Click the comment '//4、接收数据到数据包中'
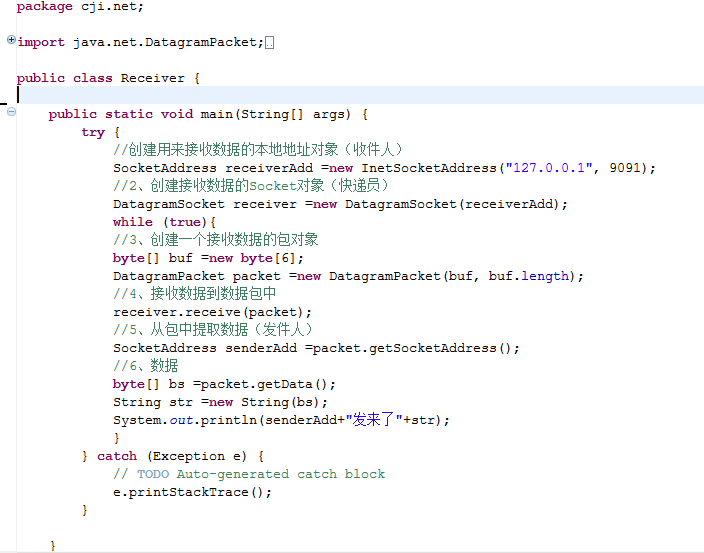The image size is (704, 553). tap(194, 294)
